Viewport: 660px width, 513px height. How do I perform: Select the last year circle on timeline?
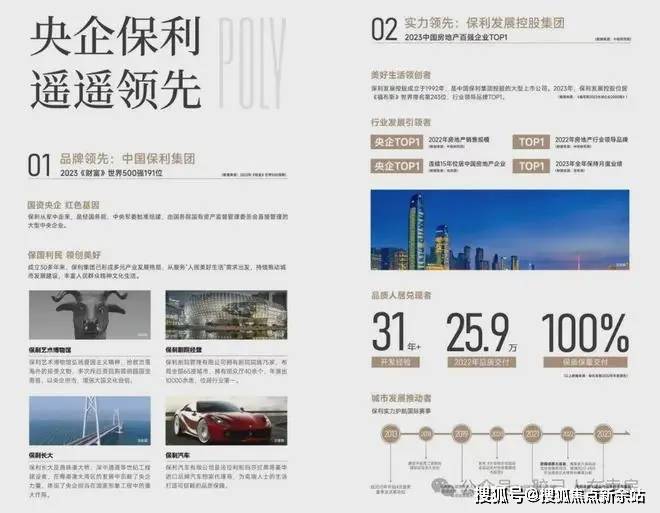(x=604, y=433)
